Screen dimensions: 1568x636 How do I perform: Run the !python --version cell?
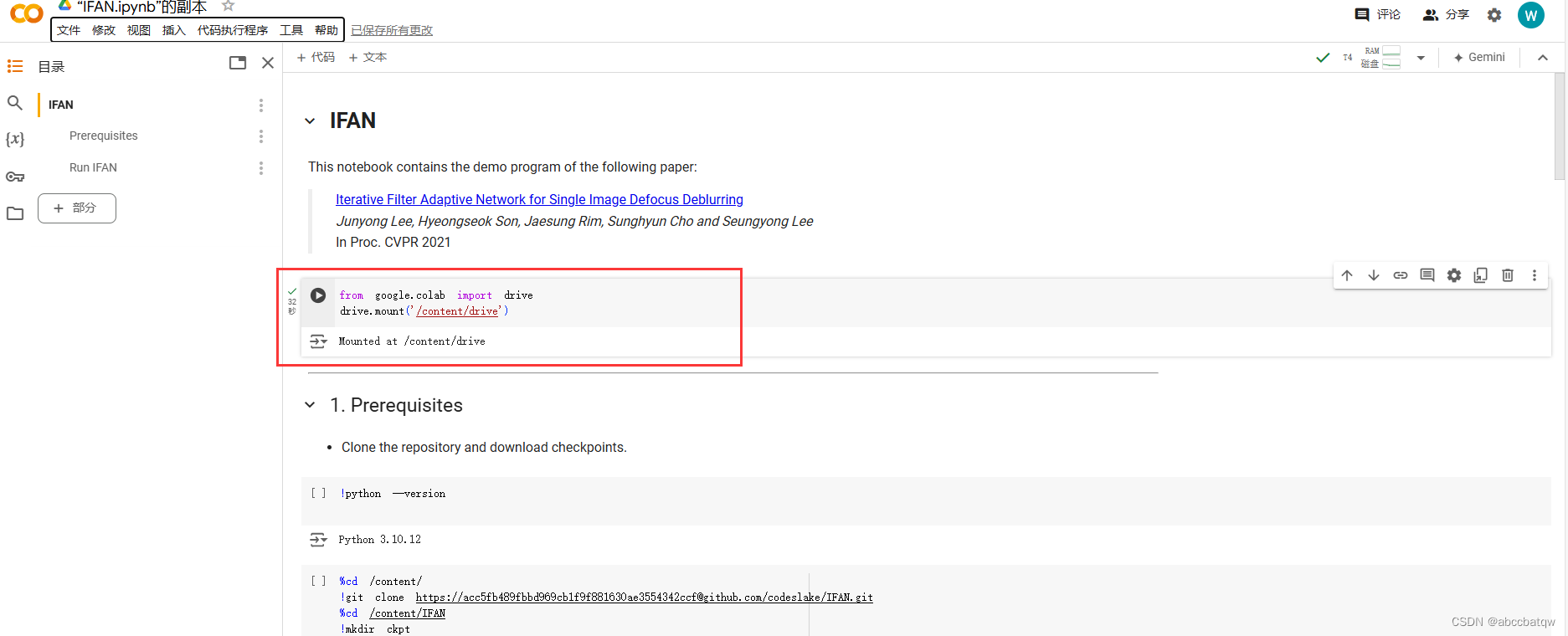(x=318, y=494)
